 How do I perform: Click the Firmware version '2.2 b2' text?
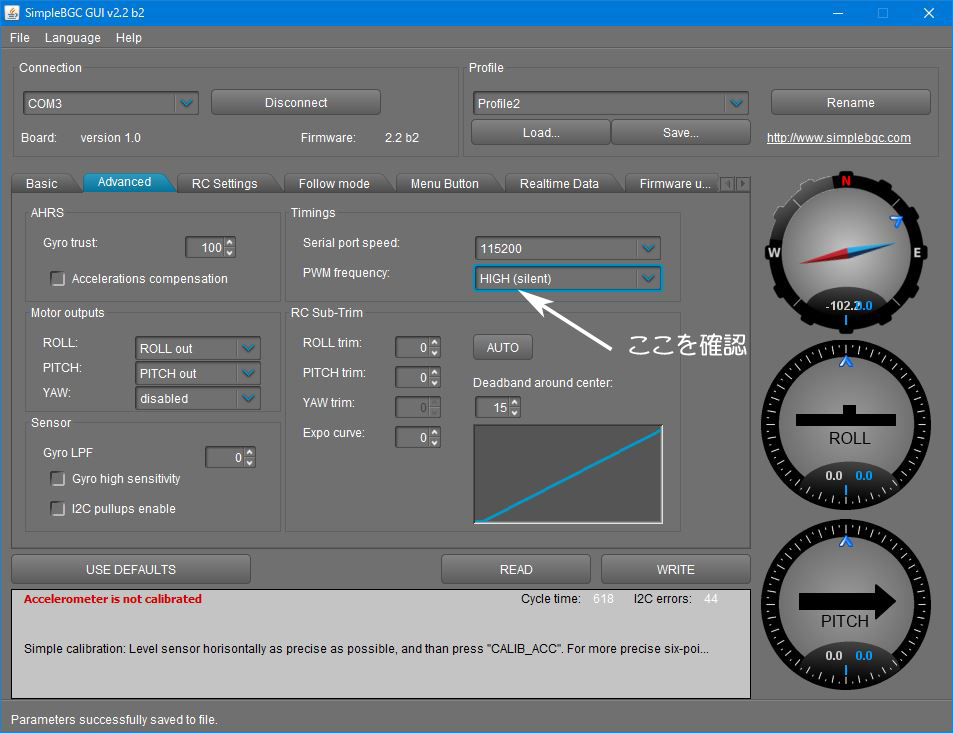402,138
